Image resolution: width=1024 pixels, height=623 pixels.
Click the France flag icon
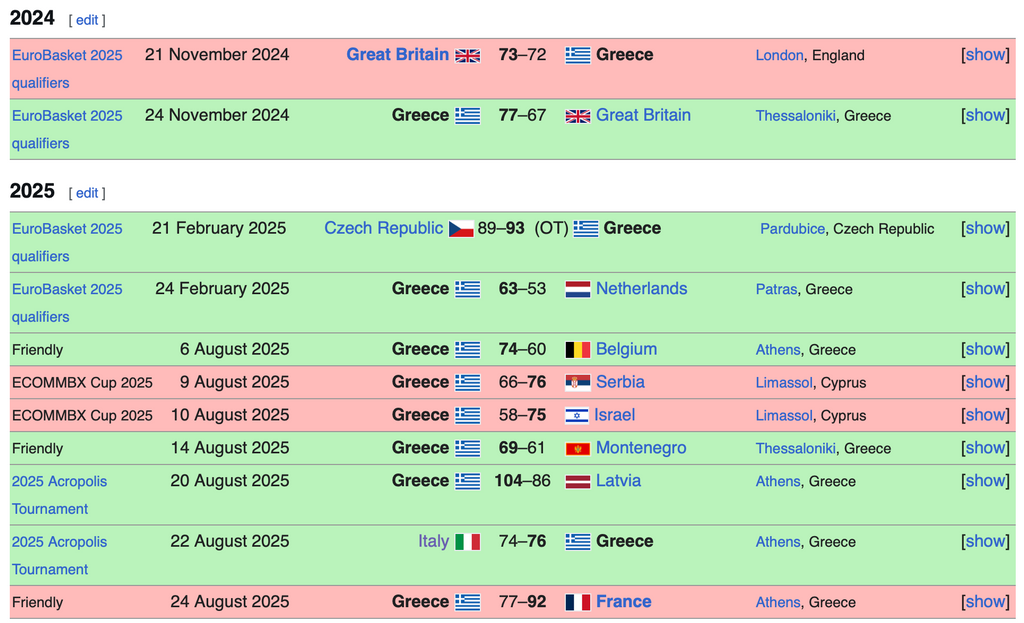pyautogui.click(x=577, y=602)
